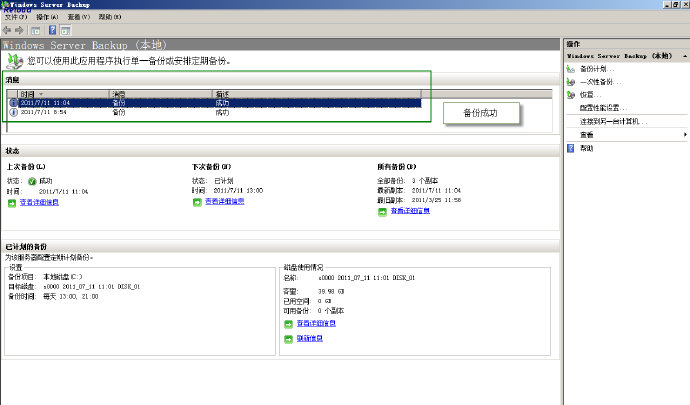Open the 文件 menu
This screenshot has width=690, height=405.
point(16,17)
